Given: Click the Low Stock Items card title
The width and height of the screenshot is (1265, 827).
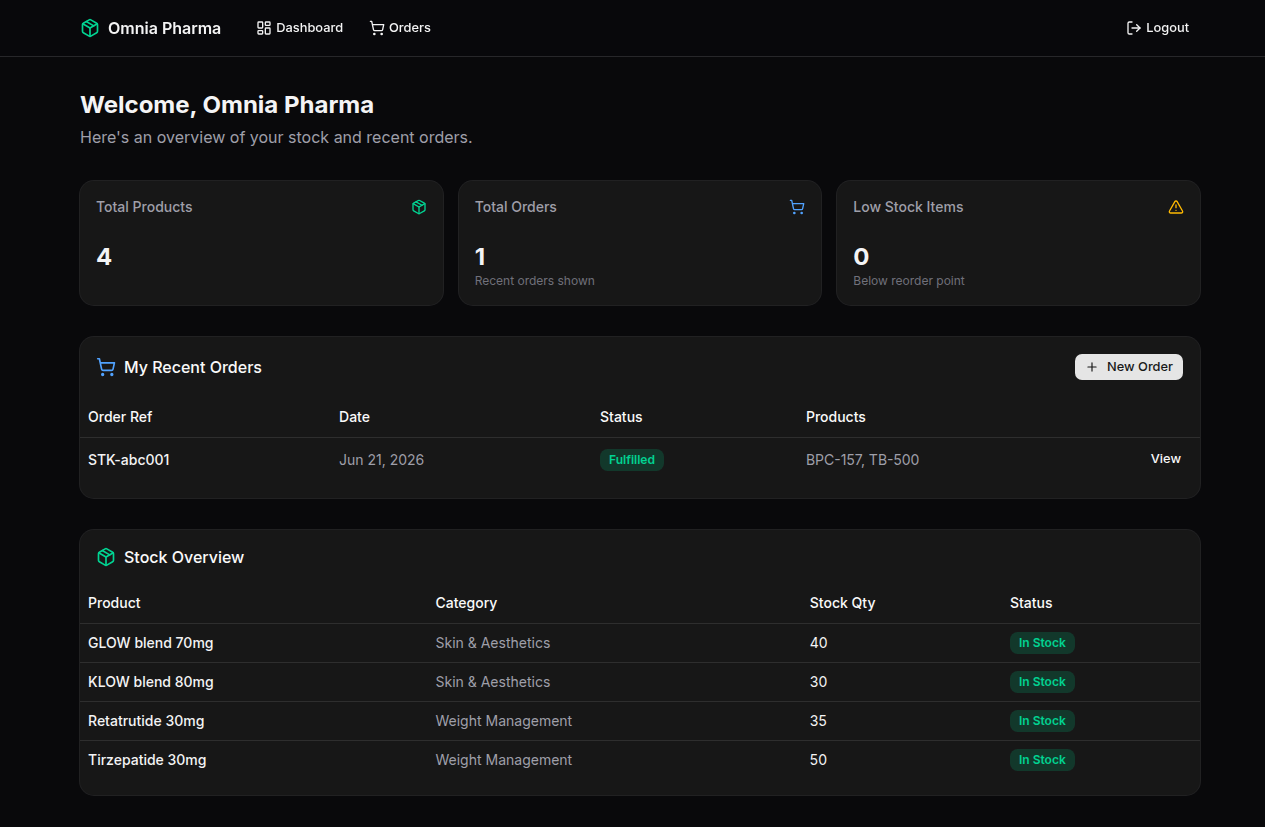Looking at the screenshot, I should pos(908,207).
